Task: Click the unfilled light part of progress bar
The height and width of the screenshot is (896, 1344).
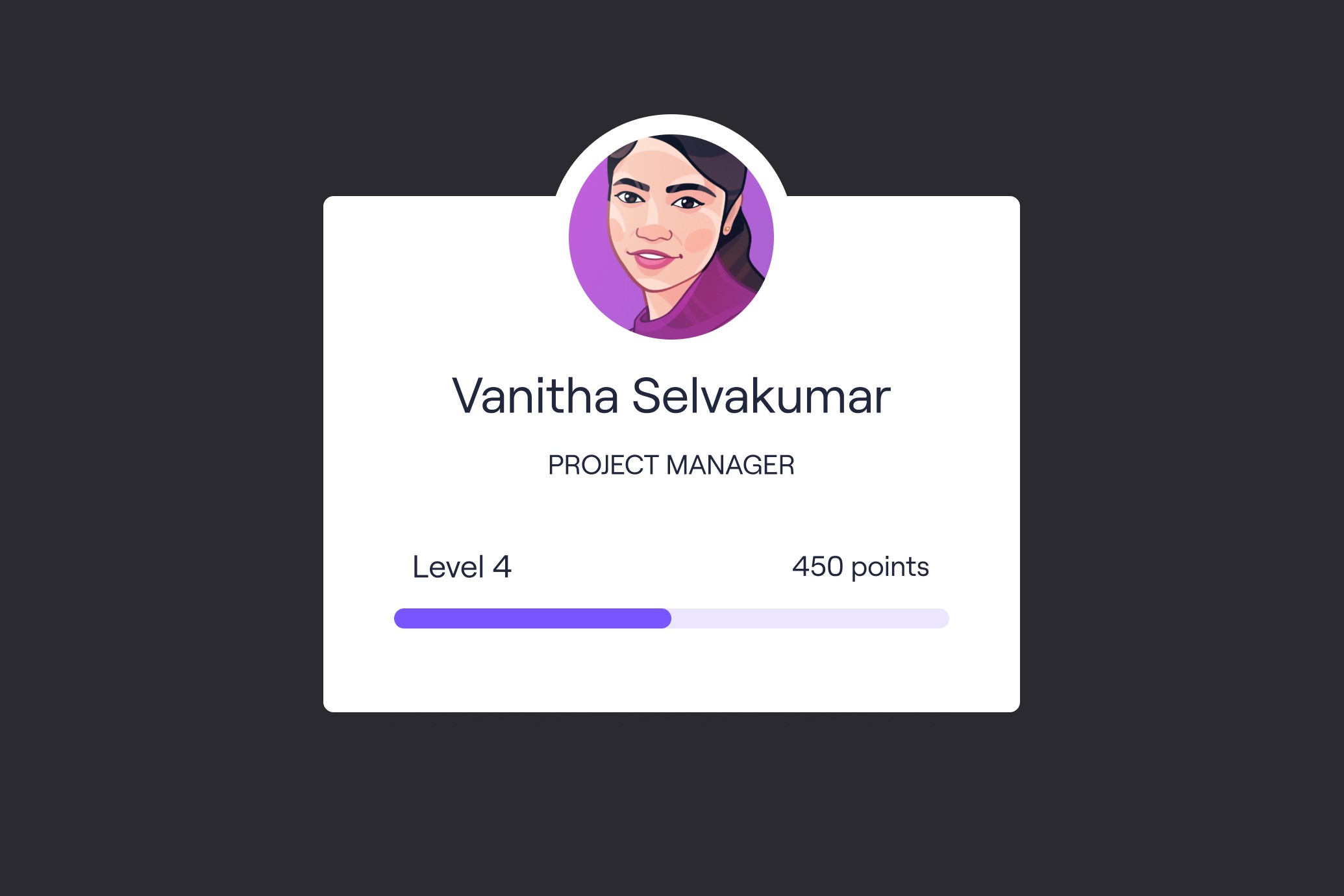Action: tap(810, 618)
